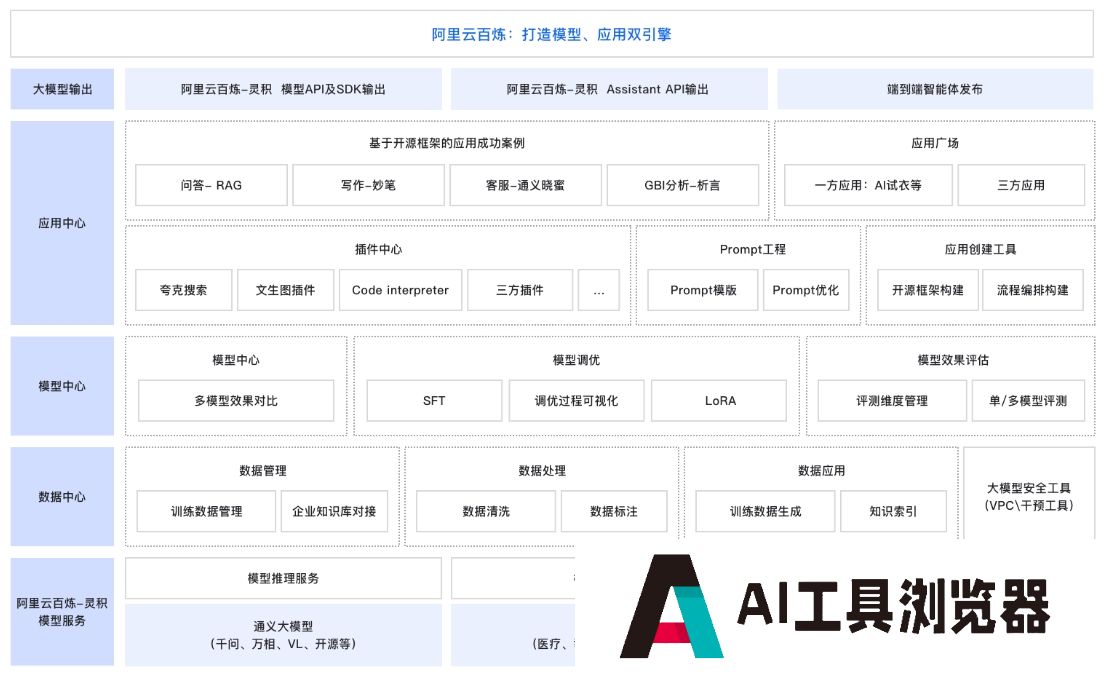This screenshot has height=676, width=1104.
Task: Select 调优过程可视化 box
Action: click(576, 401)
